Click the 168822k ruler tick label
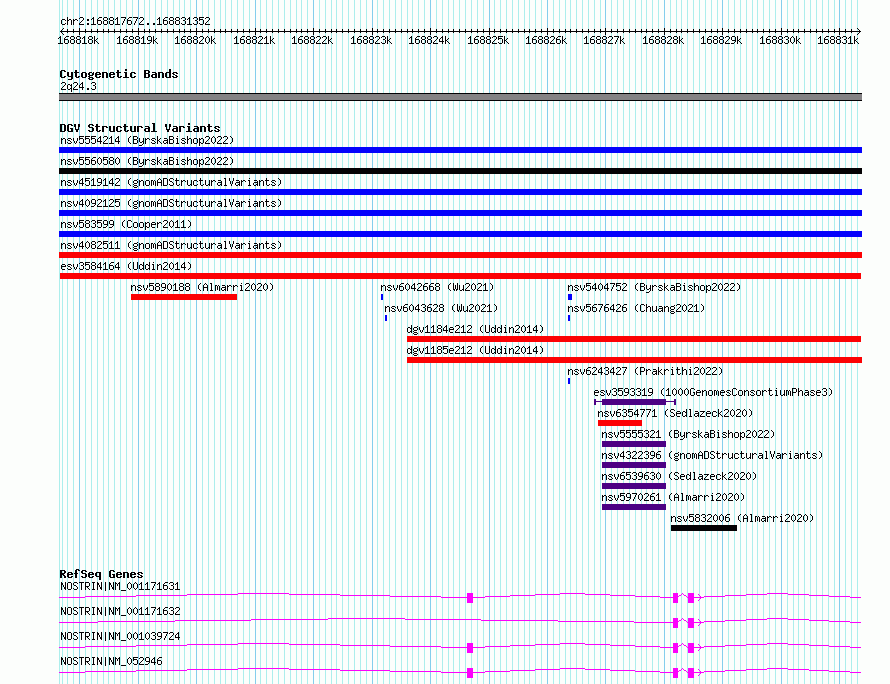The image size is (890, 684). coord(312,40)
